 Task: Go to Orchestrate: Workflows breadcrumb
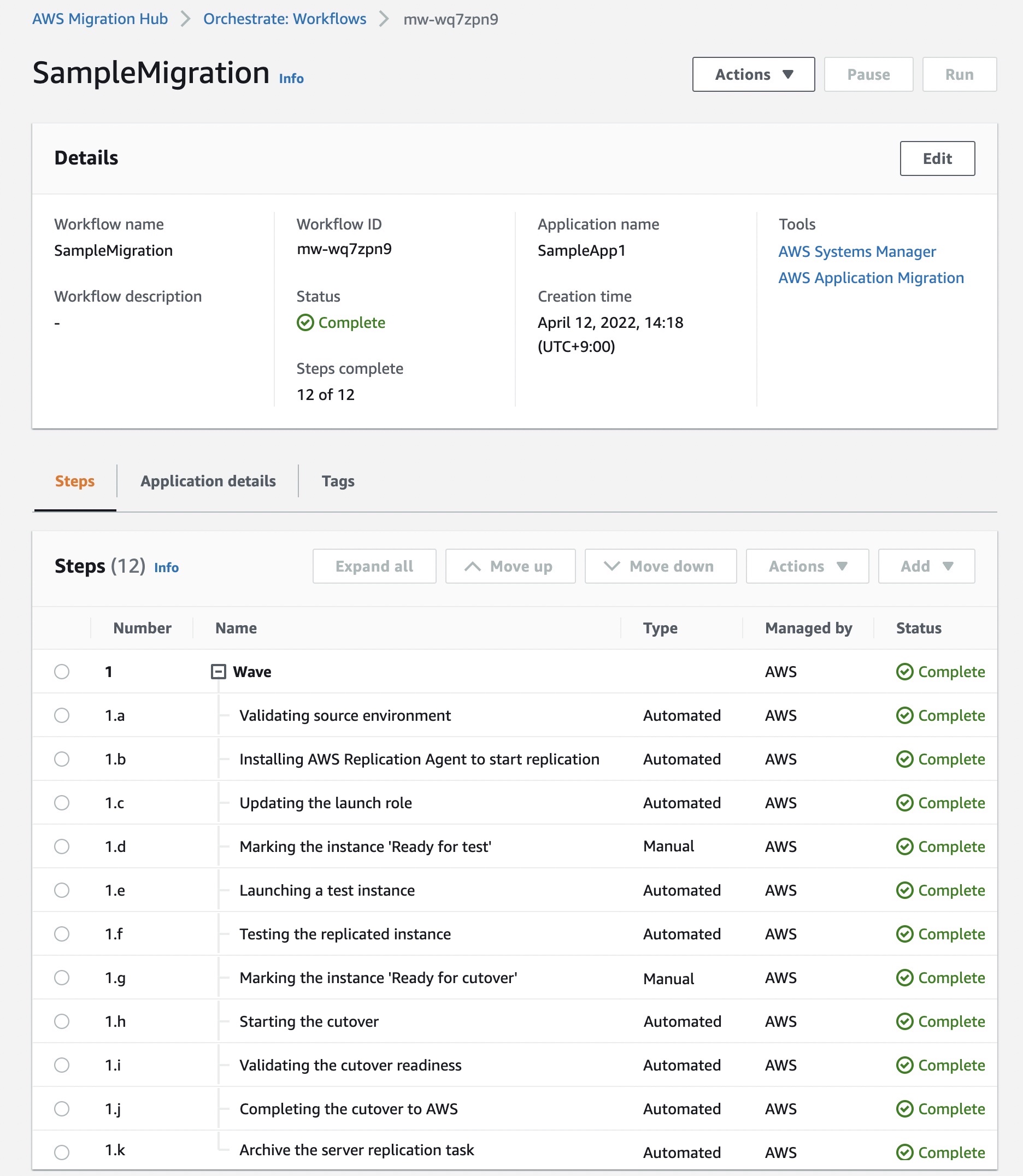point(284,19)
